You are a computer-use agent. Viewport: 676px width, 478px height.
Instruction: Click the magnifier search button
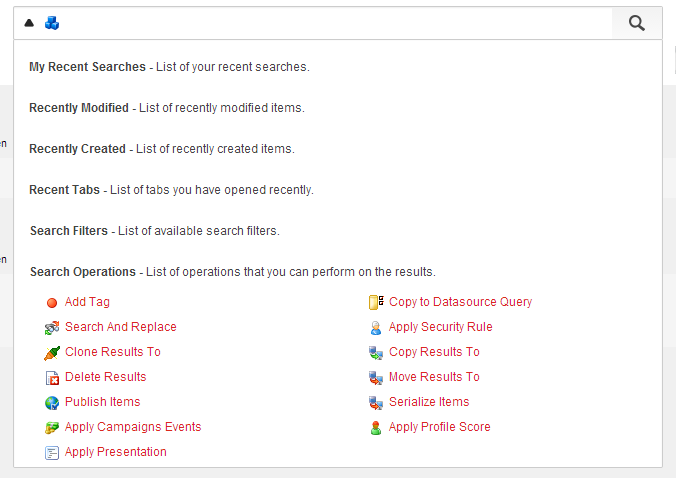pyautogui.click(x=636, y=23)
